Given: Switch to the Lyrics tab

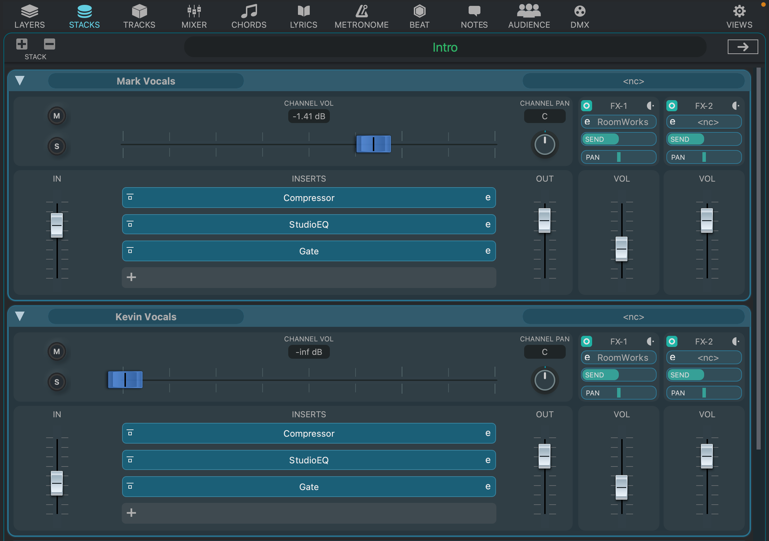Looking at the screenshot, I should tap(303, 16).
